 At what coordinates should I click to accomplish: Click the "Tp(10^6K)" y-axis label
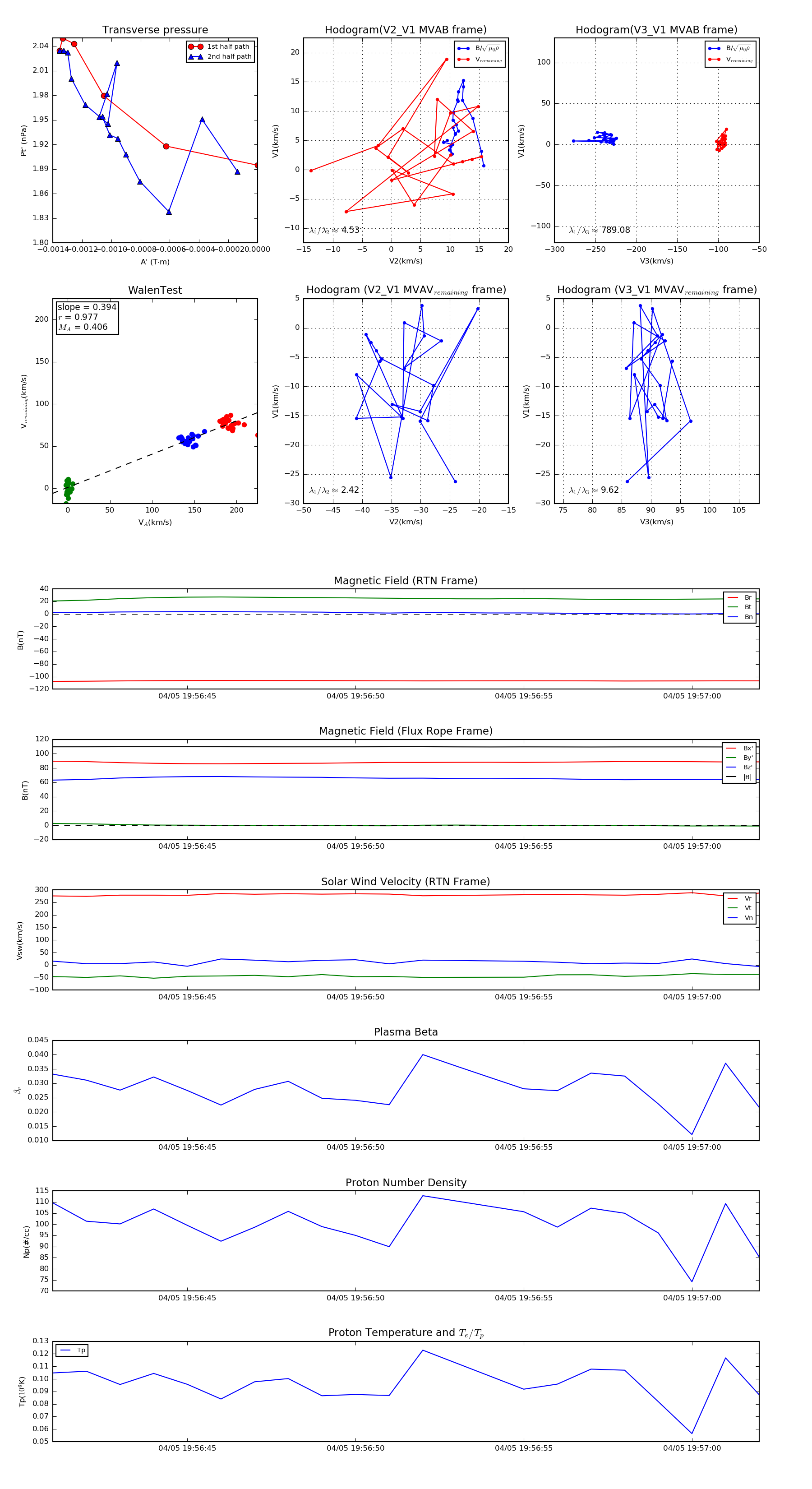coord(22,1392)
